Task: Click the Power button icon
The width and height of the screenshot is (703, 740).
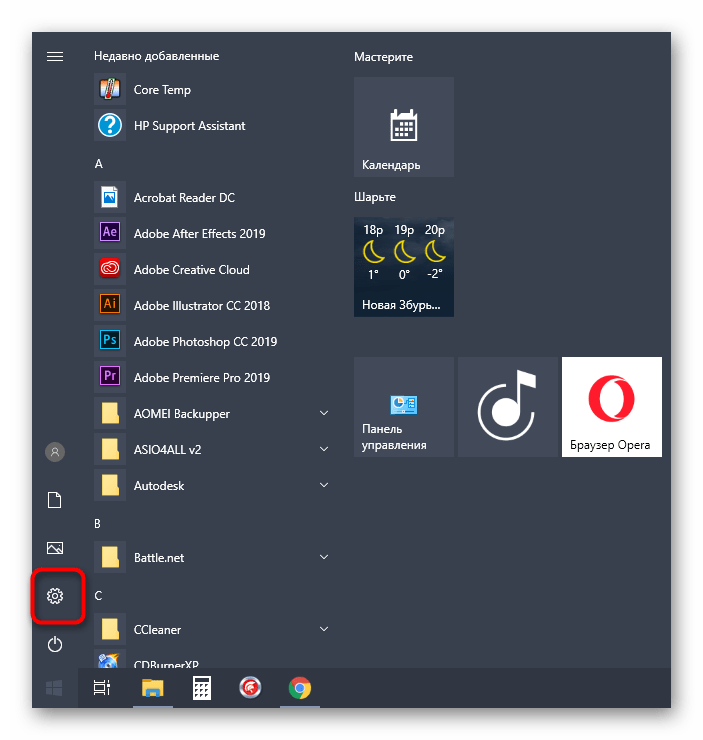Action: [x=55, y=644]
